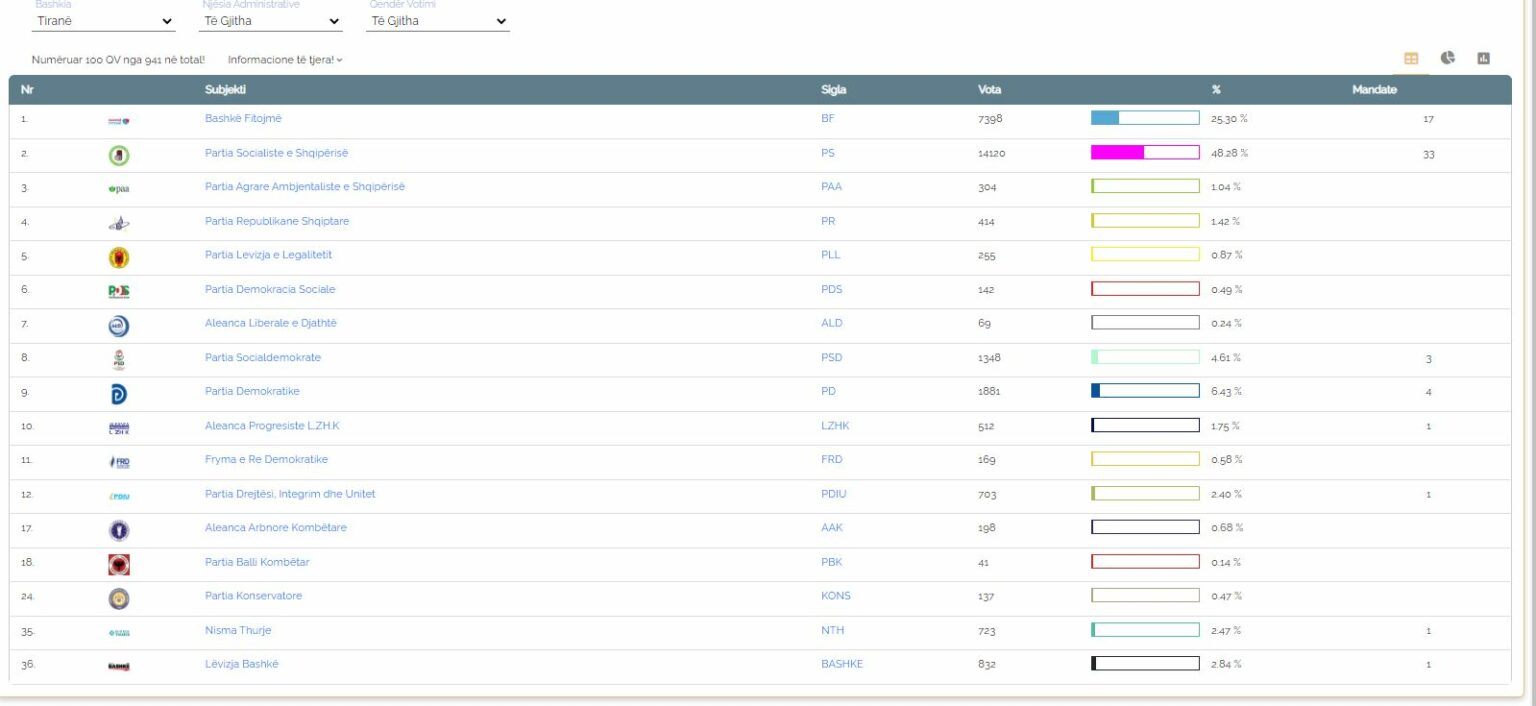Switch to pie chart view icon
1536x706 pixels.
tap(1447, 58)
